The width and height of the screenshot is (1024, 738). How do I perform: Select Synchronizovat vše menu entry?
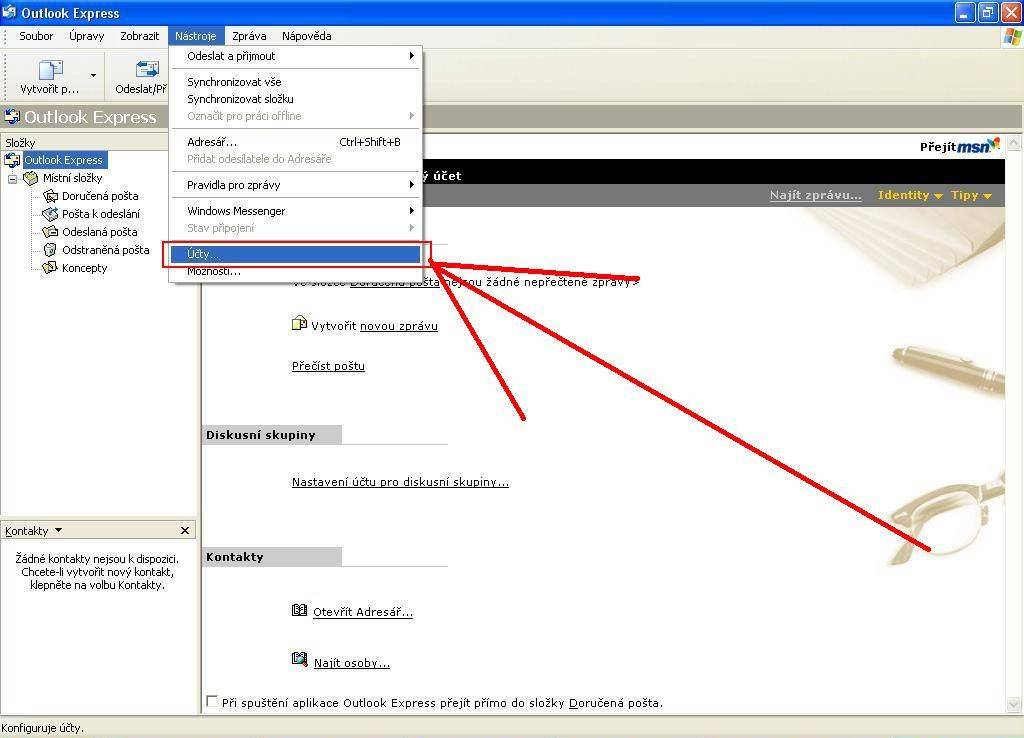click(x=295, y=82)
